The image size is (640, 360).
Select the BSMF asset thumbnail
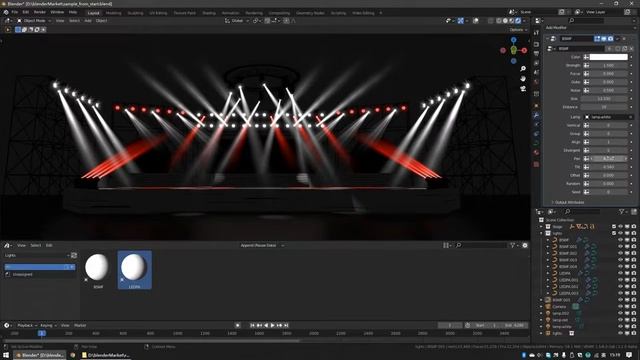click(x=98, y=270)
